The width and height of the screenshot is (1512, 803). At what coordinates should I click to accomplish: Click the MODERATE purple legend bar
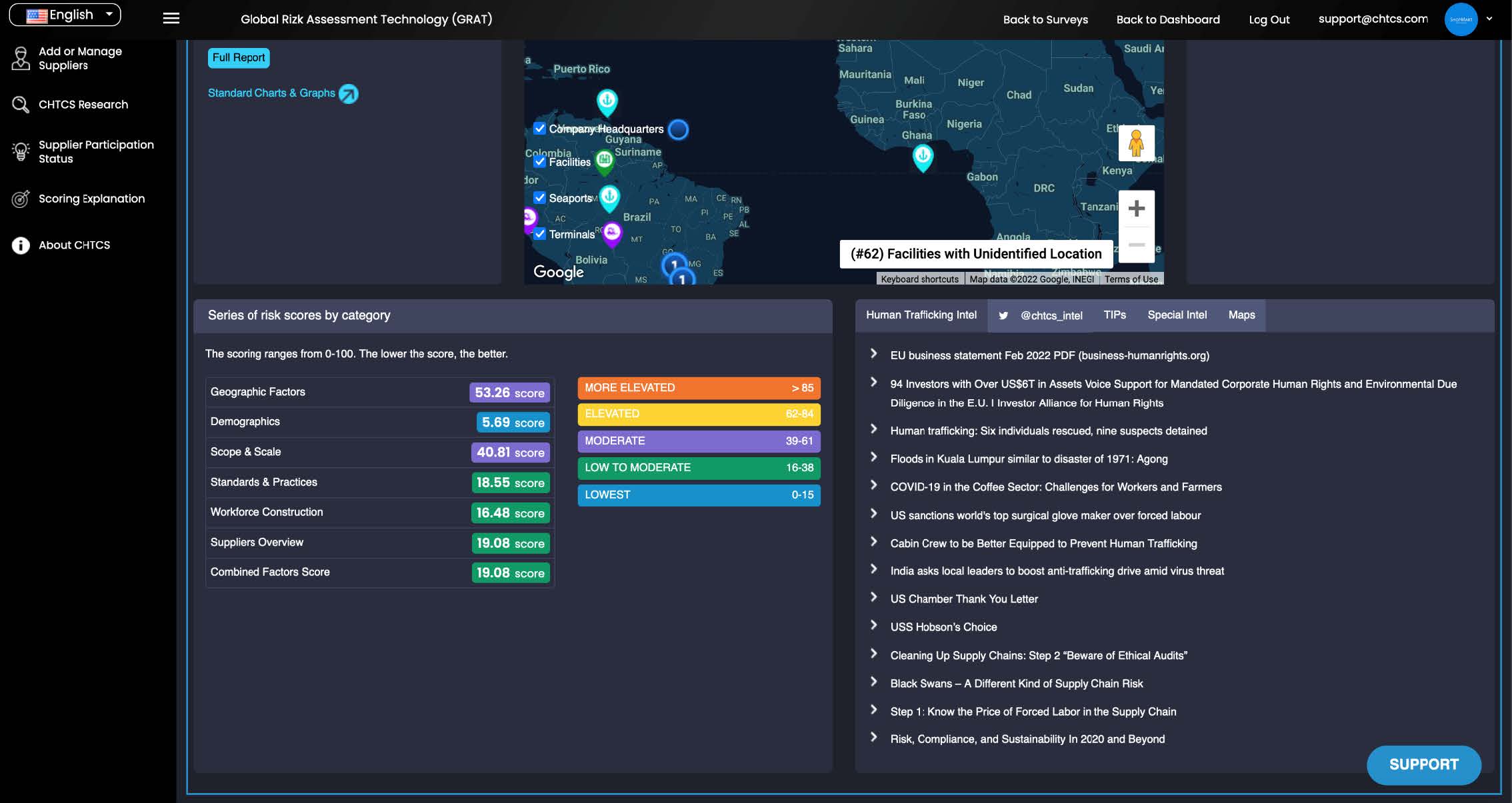coord(699,441)
